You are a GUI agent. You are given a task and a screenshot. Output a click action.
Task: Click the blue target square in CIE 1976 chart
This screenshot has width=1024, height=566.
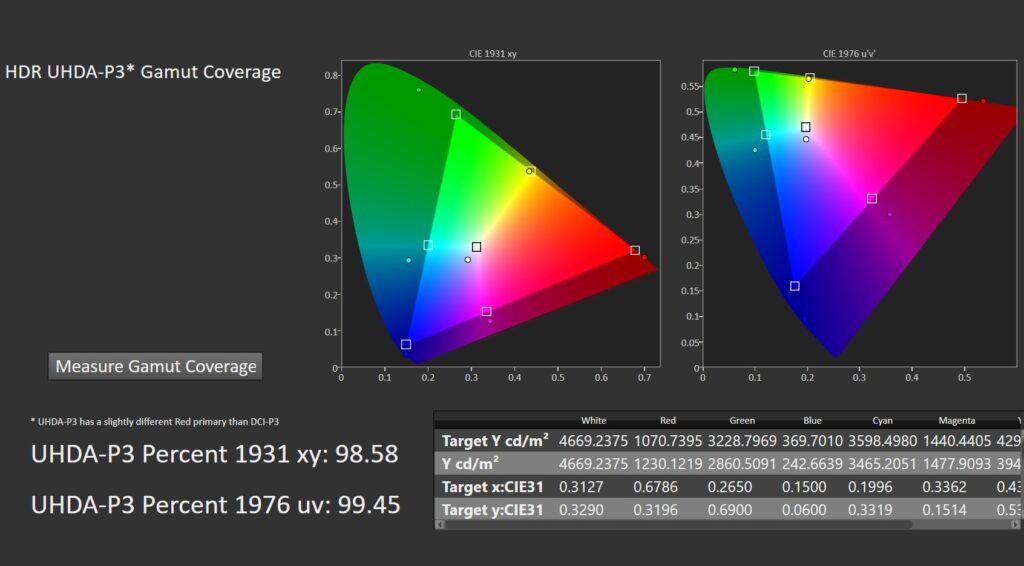pos(795,287)
